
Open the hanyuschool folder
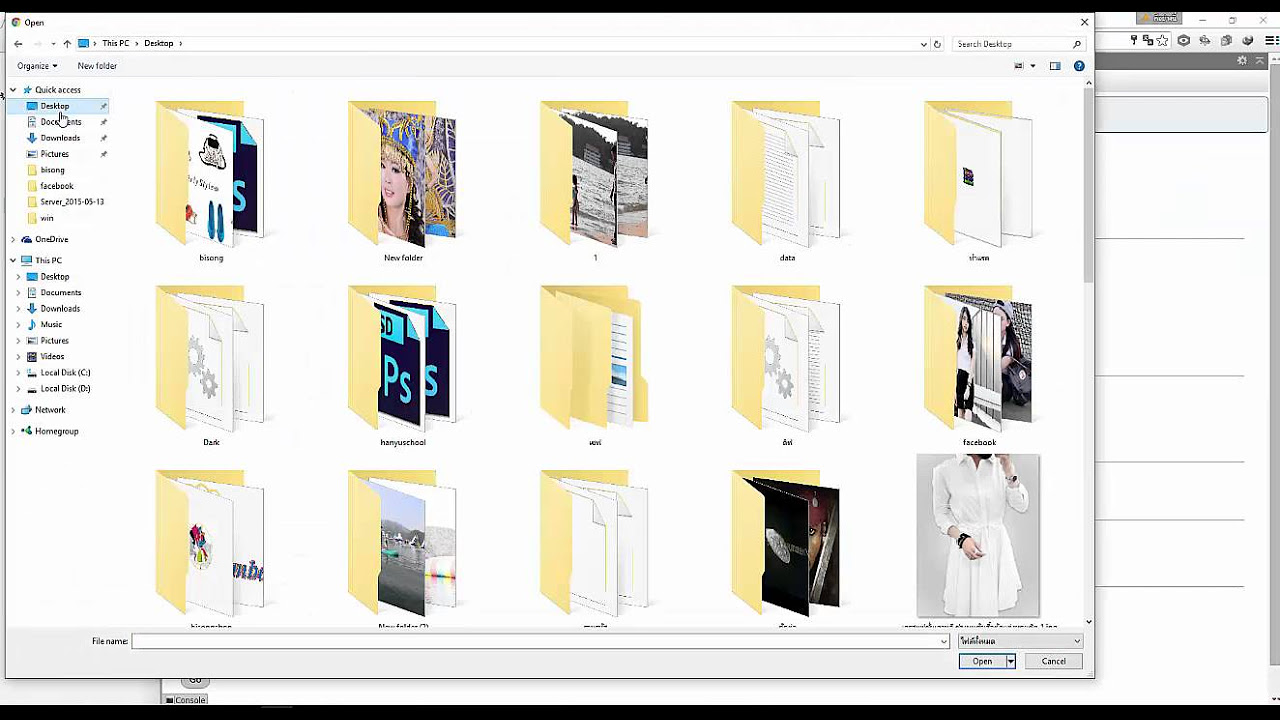tap(402, 357)
